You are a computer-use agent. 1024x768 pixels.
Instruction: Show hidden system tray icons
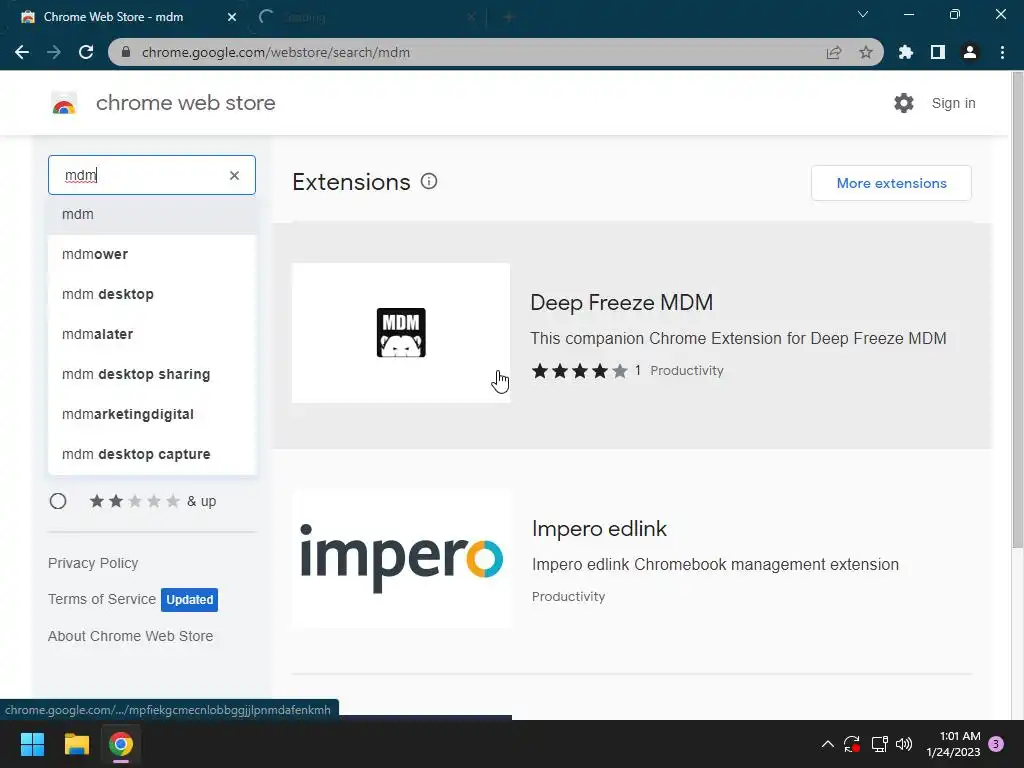pyautogui.click(x=827, y=744)
